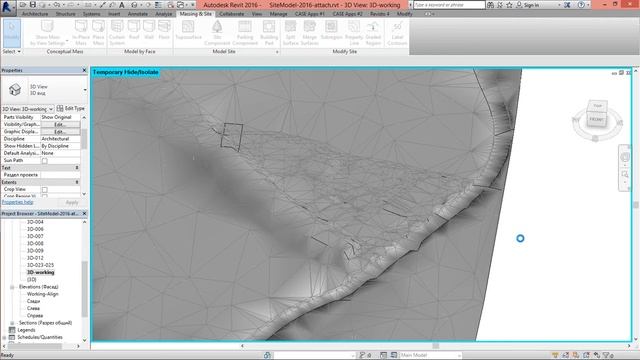The image size is (640, 360).
Task: Switch to the Collaborate ribbon tab
Action: [231, 14]
